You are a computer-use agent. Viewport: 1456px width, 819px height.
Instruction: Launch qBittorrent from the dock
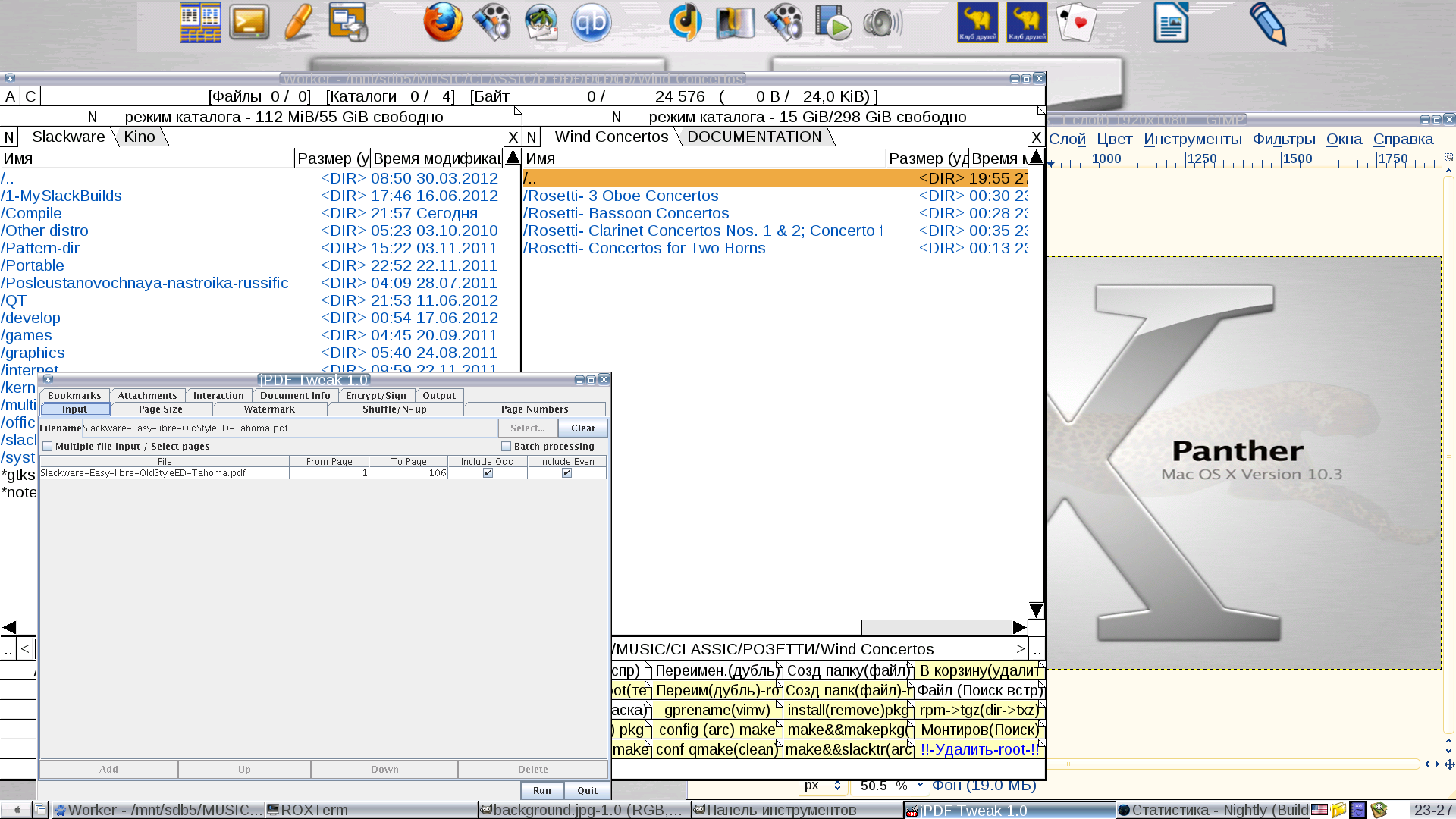591,22
